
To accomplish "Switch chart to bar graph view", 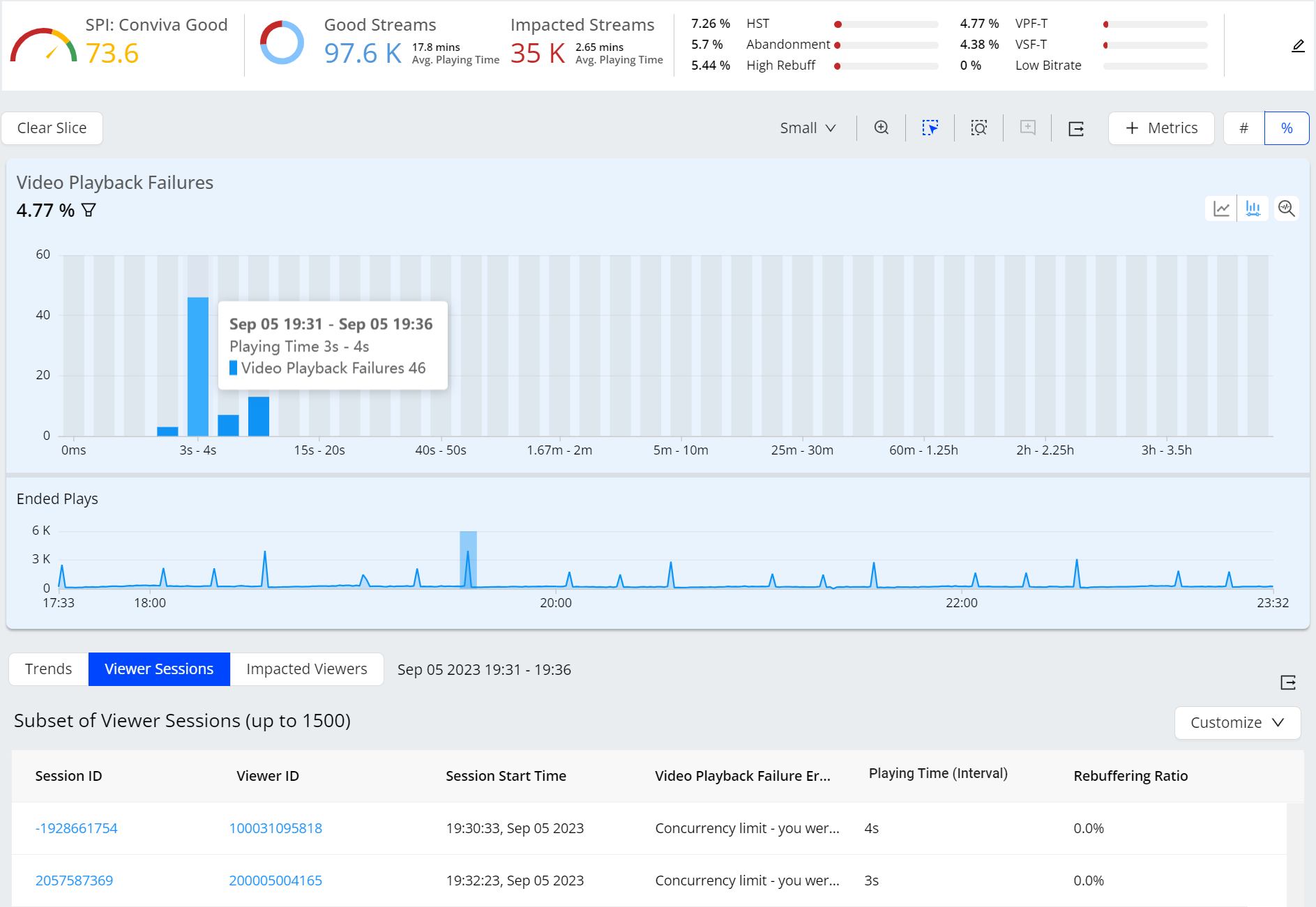I will click(1253, 208).
